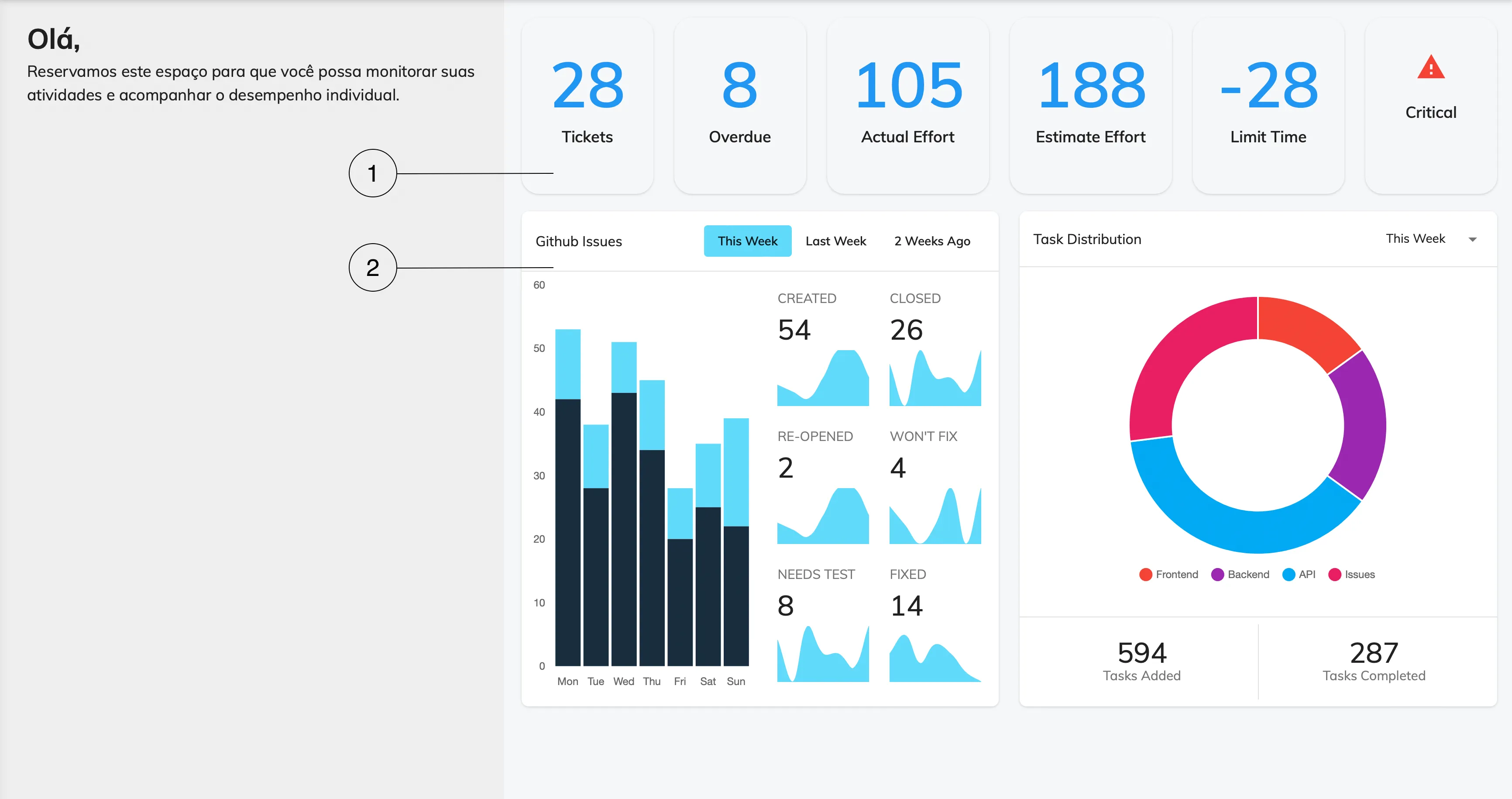Click the CLOSED count 26
Viewport: 1512px width, 799px height.
pos(906,330)
